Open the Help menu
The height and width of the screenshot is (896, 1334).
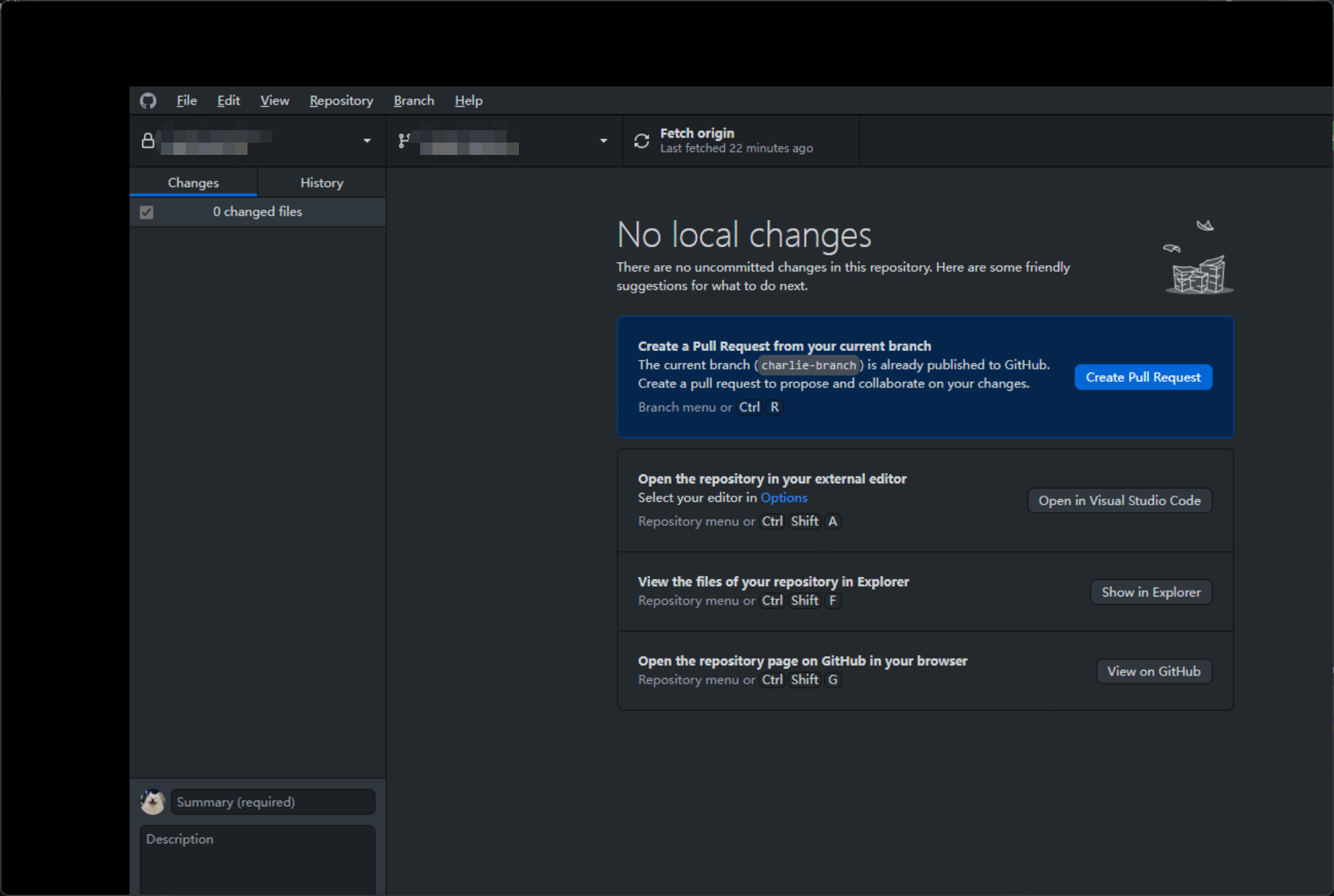pos(468,100)
